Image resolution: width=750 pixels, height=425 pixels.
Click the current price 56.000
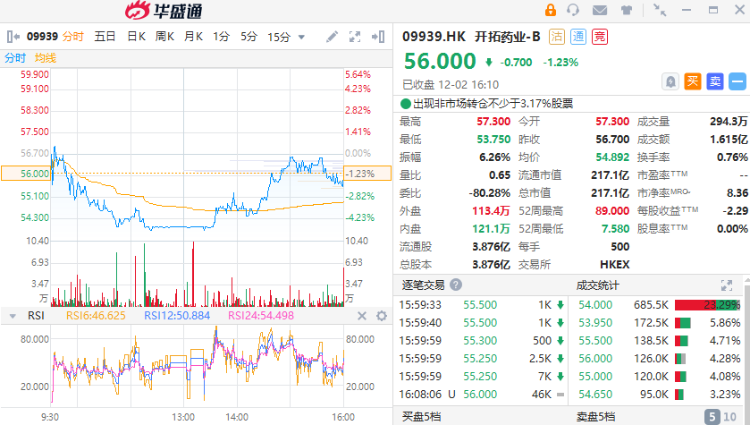(440, 61)
